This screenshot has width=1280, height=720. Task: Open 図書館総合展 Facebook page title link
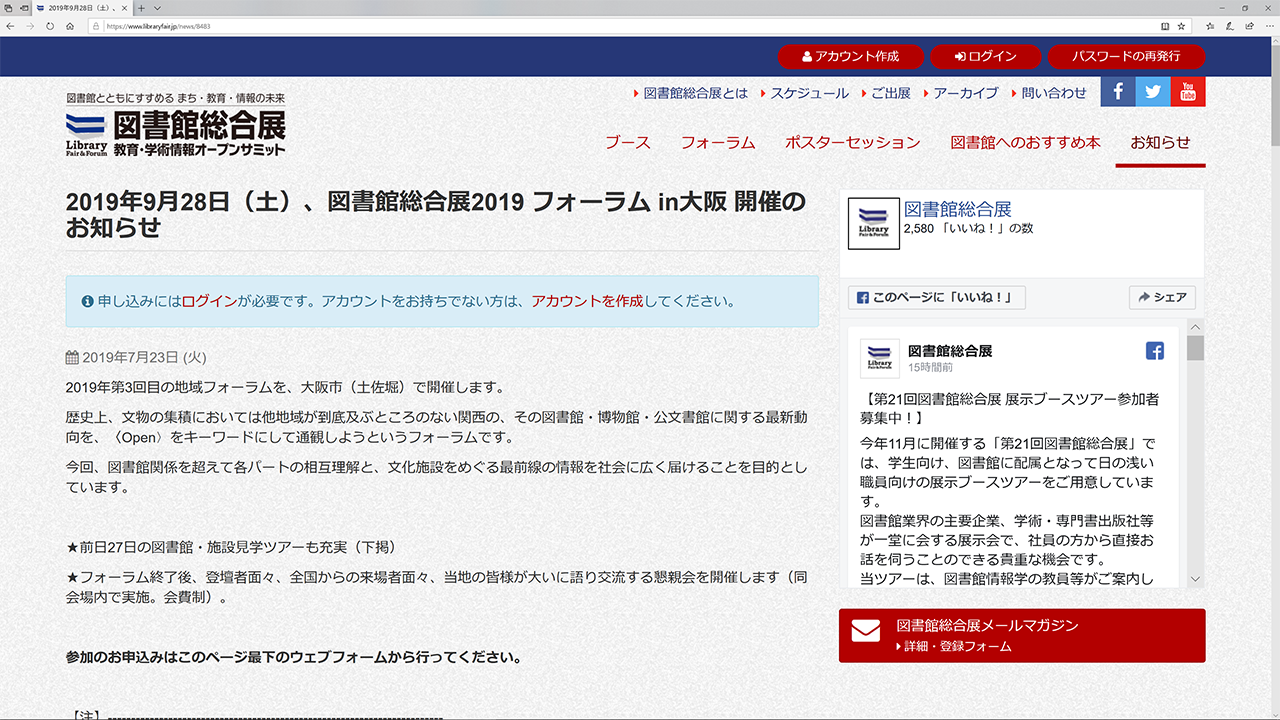958,209
